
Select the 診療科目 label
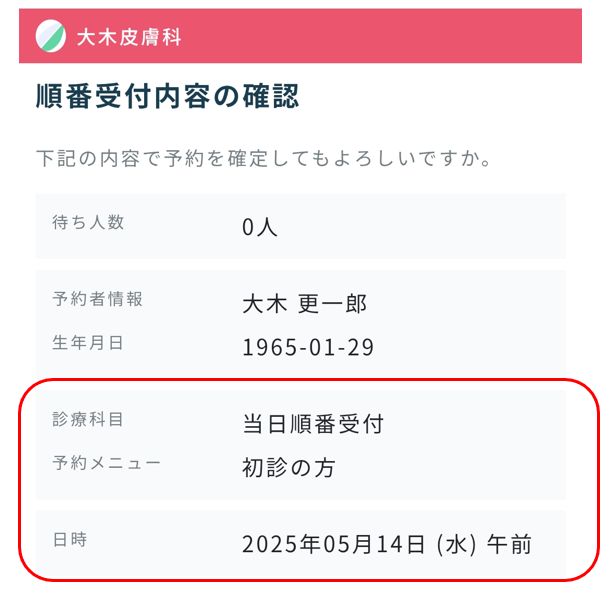coord(88,419)
